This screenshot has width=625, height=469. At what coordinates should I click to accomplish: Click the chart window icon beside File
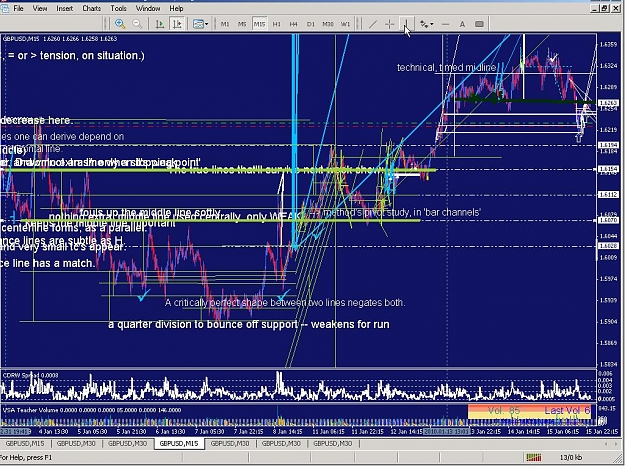click(4, 8)
